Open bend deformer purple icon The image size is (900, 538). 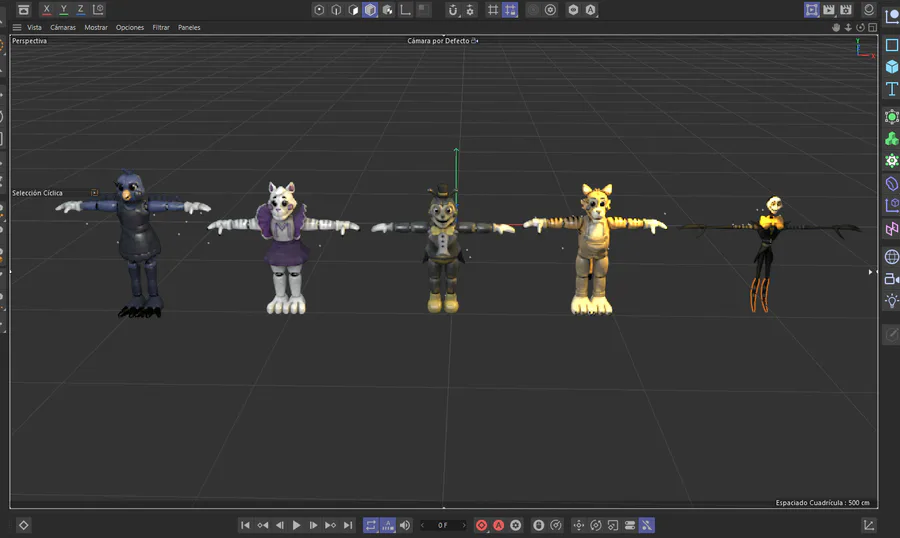click(891, 183)
